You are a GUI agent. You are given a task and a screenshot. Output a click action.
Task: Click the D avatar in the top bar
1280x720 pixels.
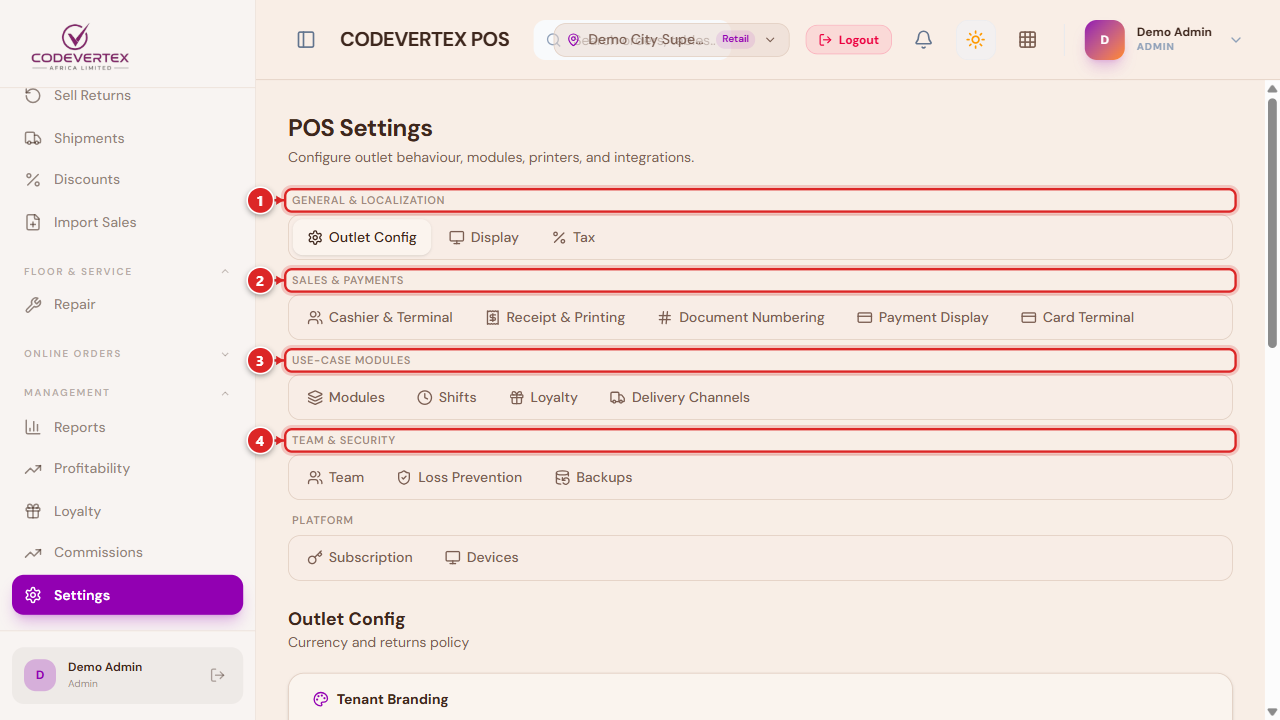(x=1105, y=40)
